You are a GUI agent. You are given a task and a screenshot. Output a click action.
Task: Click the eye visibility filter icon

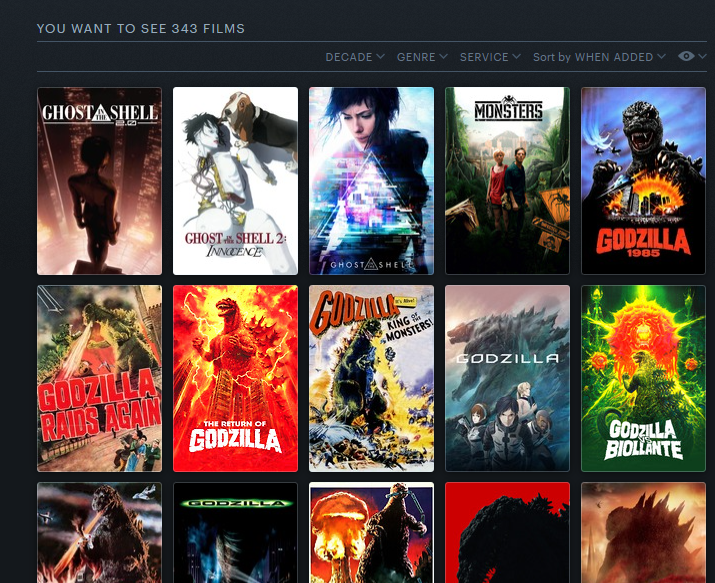686,56
